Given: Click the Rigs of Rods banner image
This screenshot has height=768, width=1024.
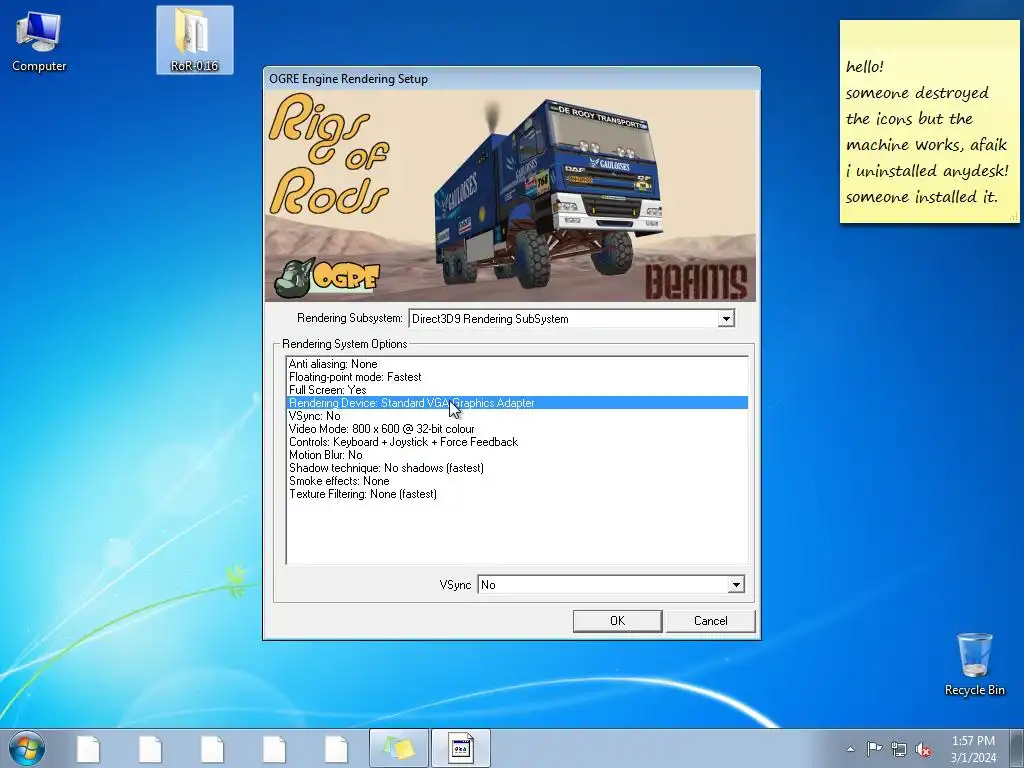Looking at the screenshot, I should [511, 196].
